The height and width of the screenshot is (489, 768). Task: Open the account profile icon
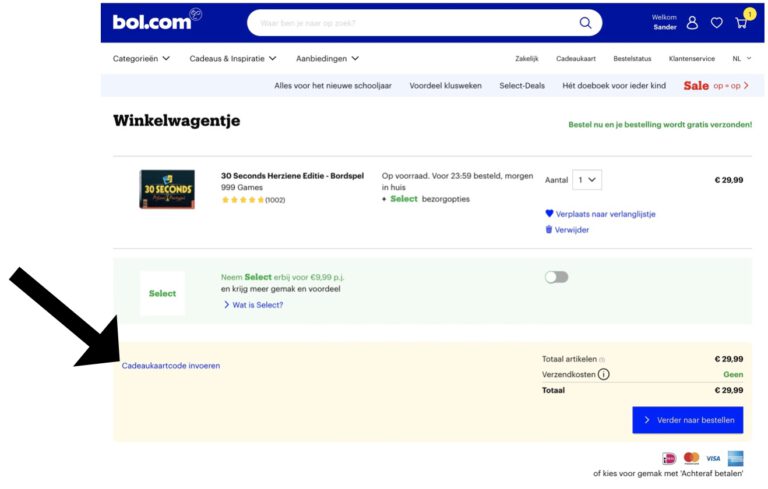tap(692, 23)
